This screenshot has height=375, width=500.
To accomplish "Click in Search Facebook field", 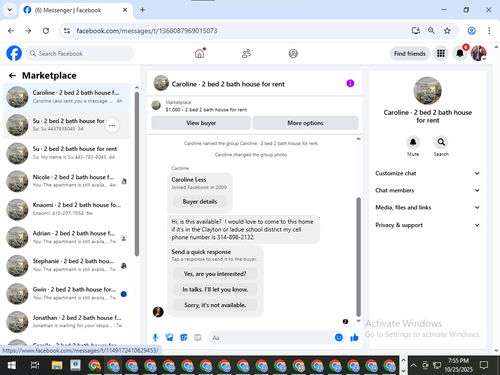I will (x=80, y=53).
